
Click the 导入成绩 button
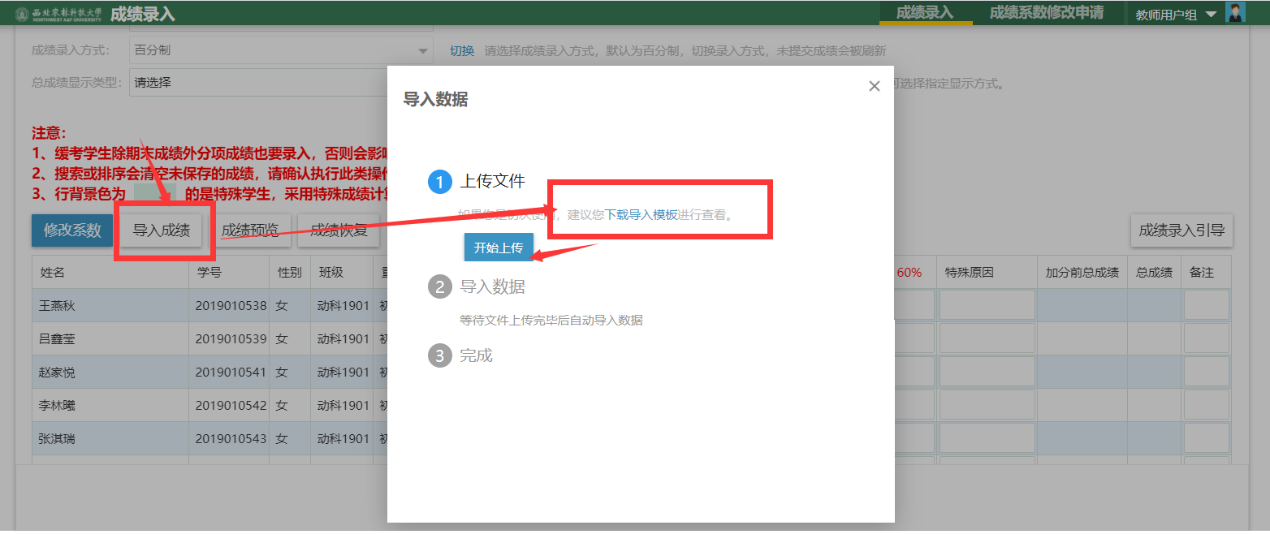(161, 230)
